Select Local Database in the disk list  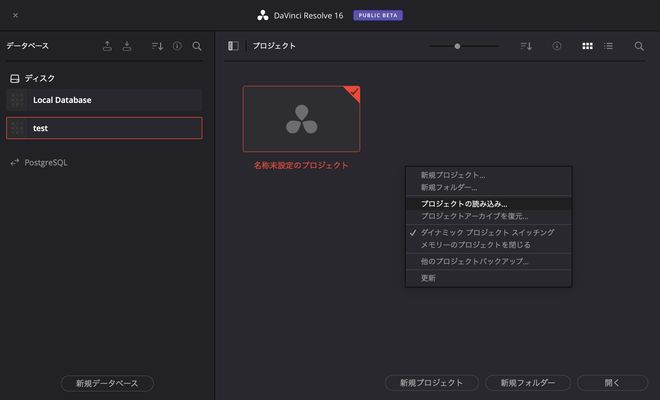coord(104,100)
